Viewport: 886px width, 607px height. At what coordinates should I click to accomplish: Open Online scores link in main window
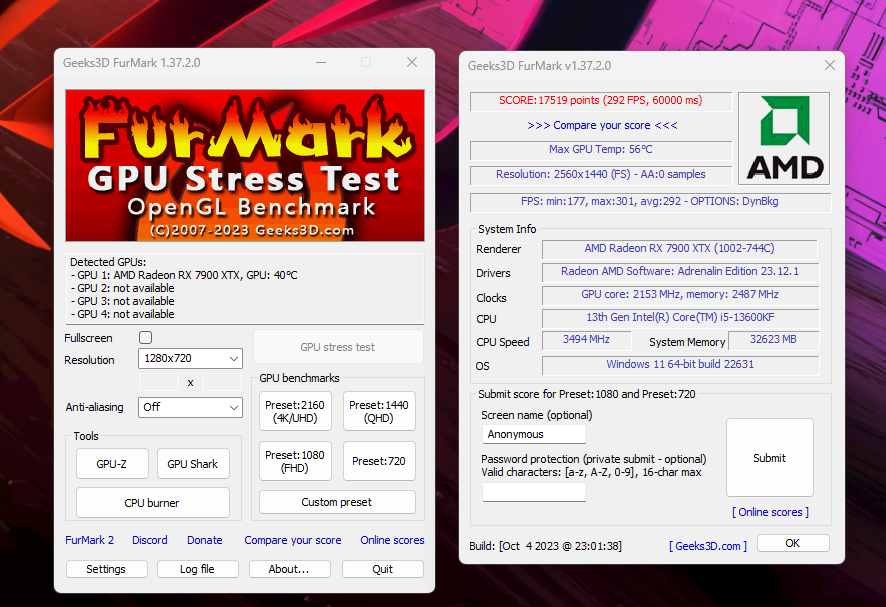(x=392, y=540)
